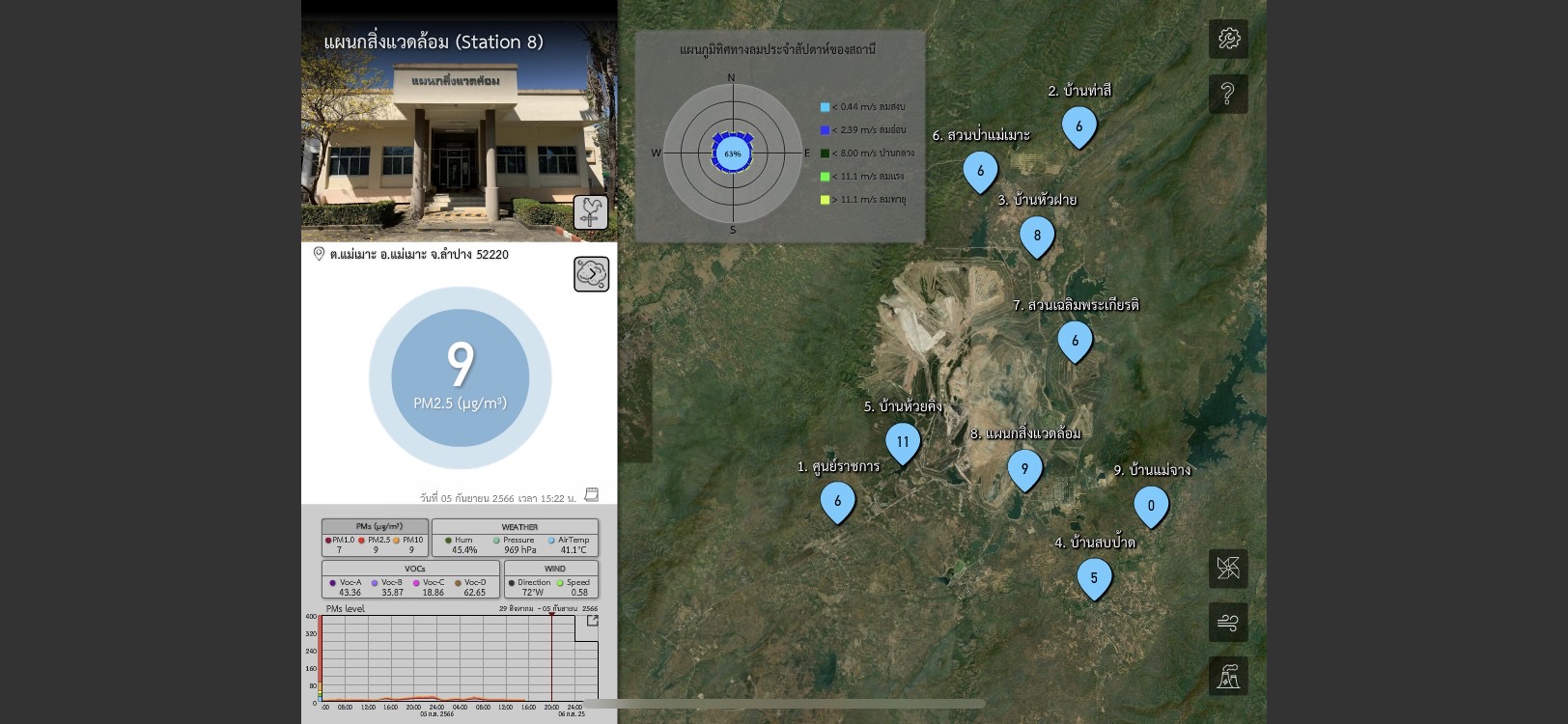The height and width of the screenshot is (724, 1568).
Task: Click the red timeline marker on chart
Action: click(x=551, y=656)
